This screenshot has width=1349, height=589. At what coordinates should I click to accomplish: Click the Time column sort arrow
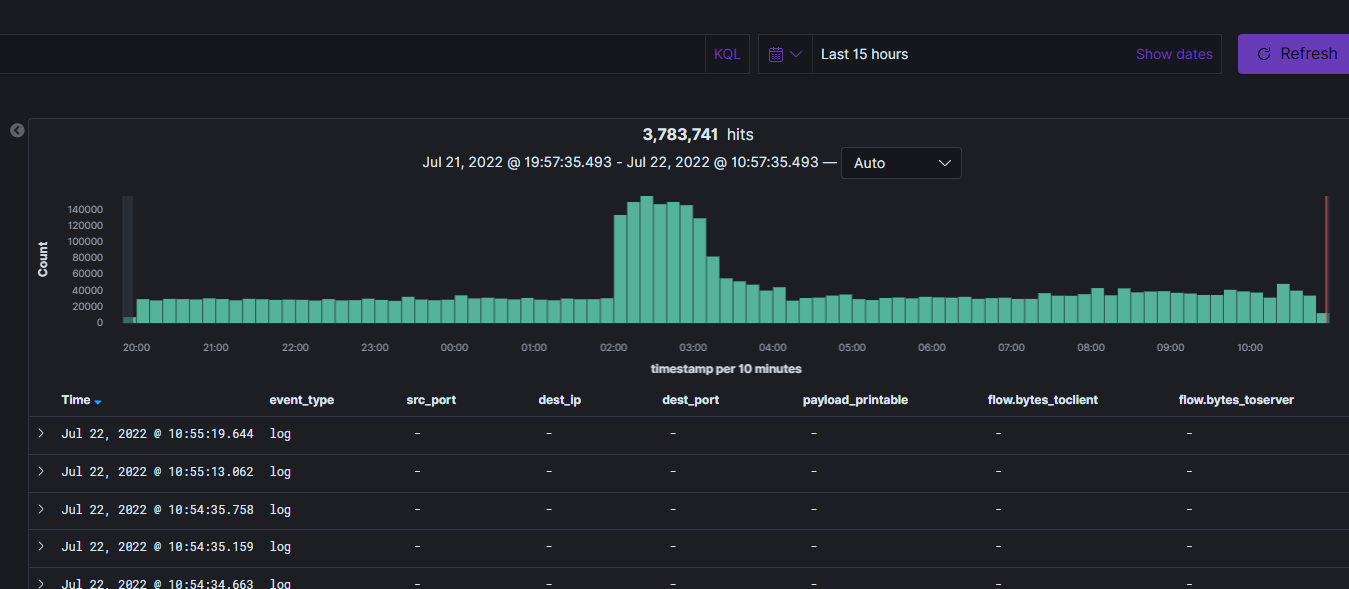[x=98, y=401]
